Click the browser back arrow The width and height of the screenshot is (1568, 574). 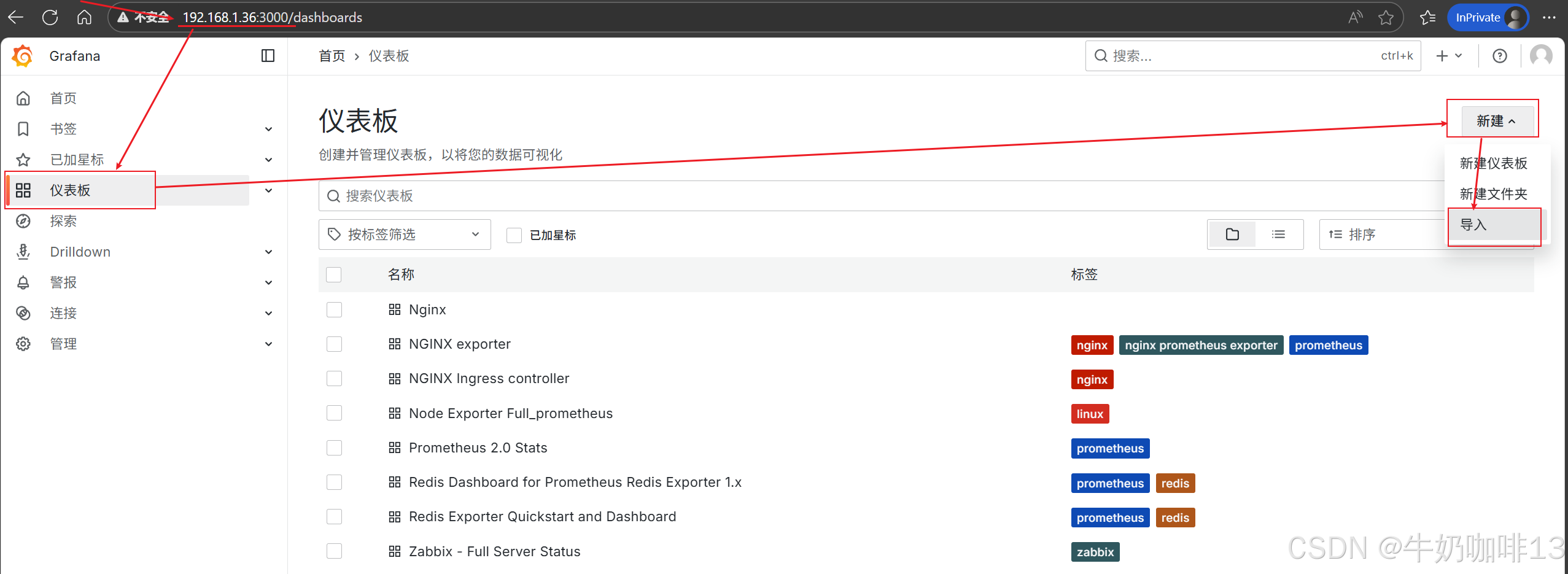[16, 17]
